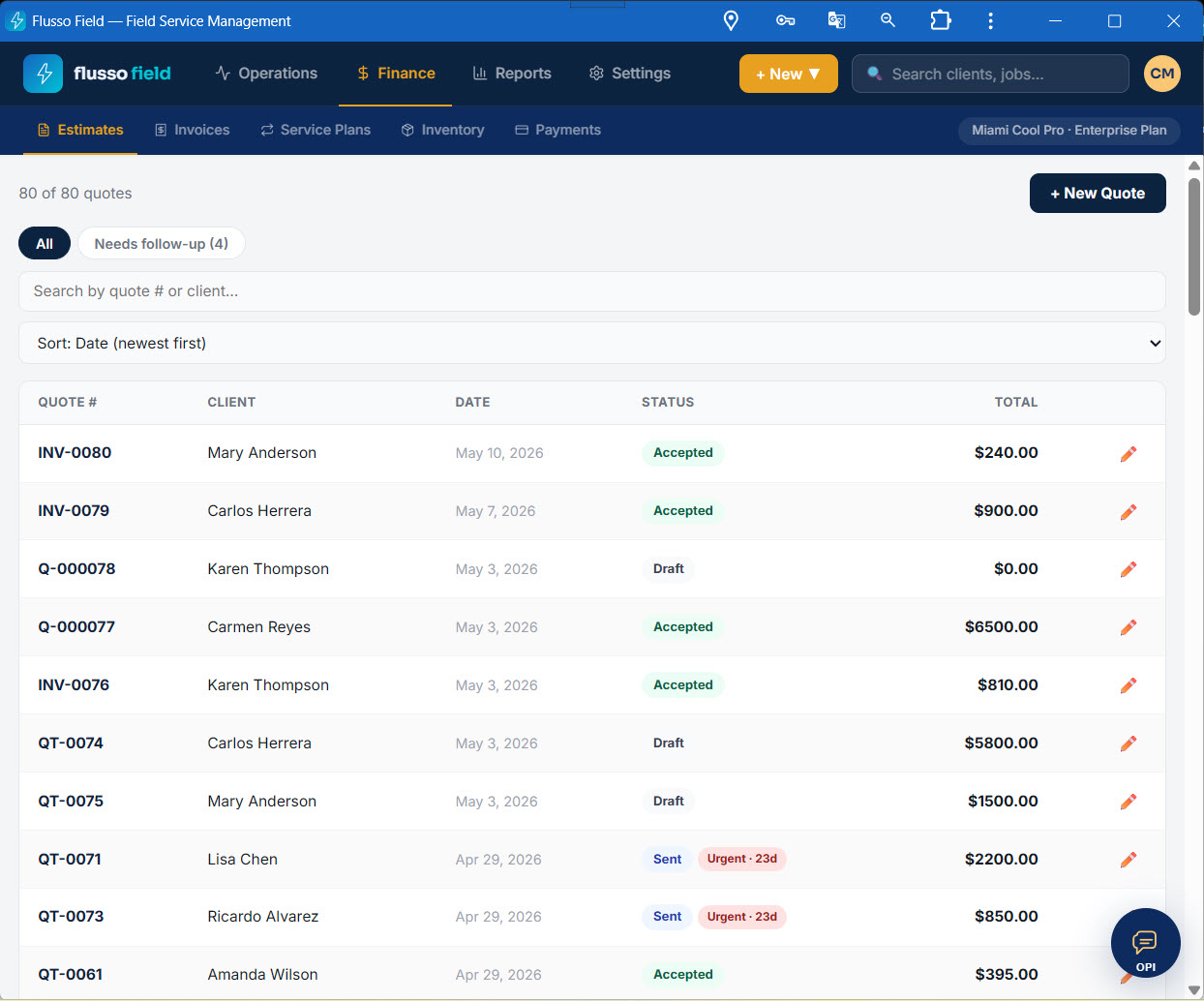Open the location pin icon in title bar
This screenshot has height=1001, width=1204.
732,20
